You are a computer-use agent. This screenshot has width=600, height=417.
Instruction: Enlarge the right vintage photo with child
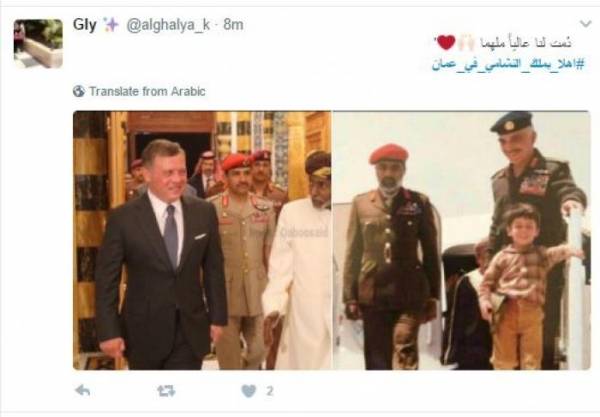tap(461, 240)
